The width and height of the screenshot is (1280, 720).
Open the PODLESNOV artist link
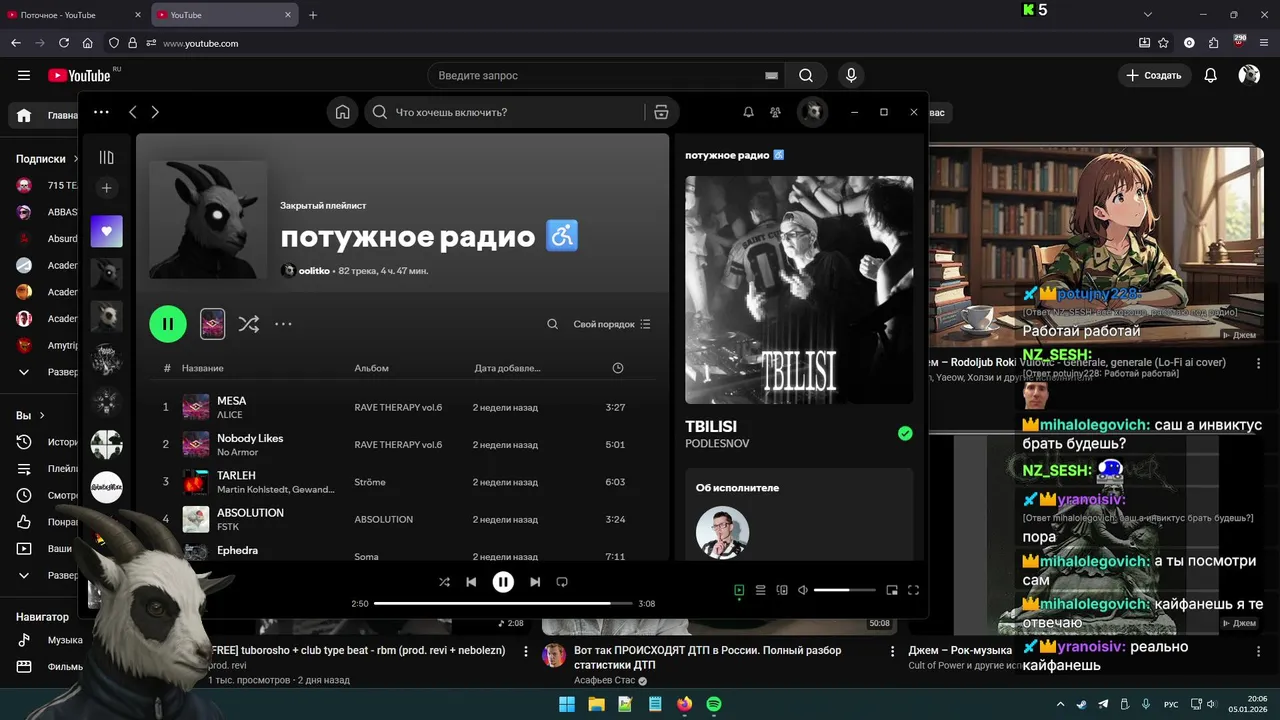[x=717, y=443]
